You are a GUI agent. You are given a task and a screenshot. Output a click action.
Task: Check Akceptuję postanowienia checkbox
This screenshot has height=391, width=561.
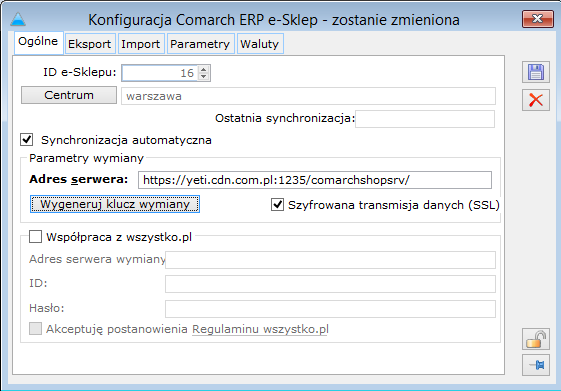pos(35,328)
